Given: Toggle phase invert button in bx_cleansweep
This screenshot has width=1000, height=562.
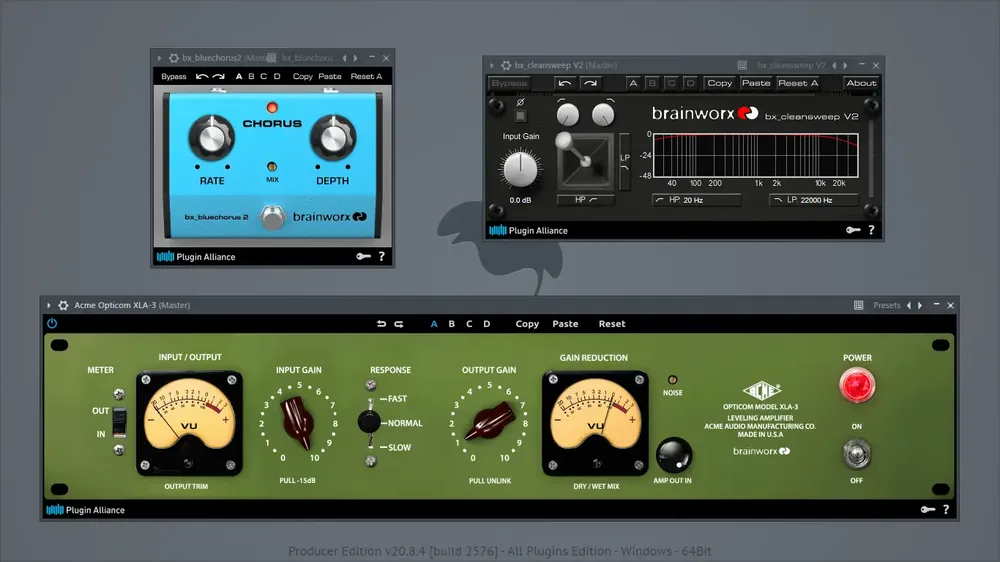Looking at the screenshot, I should [x=520, y=115].
